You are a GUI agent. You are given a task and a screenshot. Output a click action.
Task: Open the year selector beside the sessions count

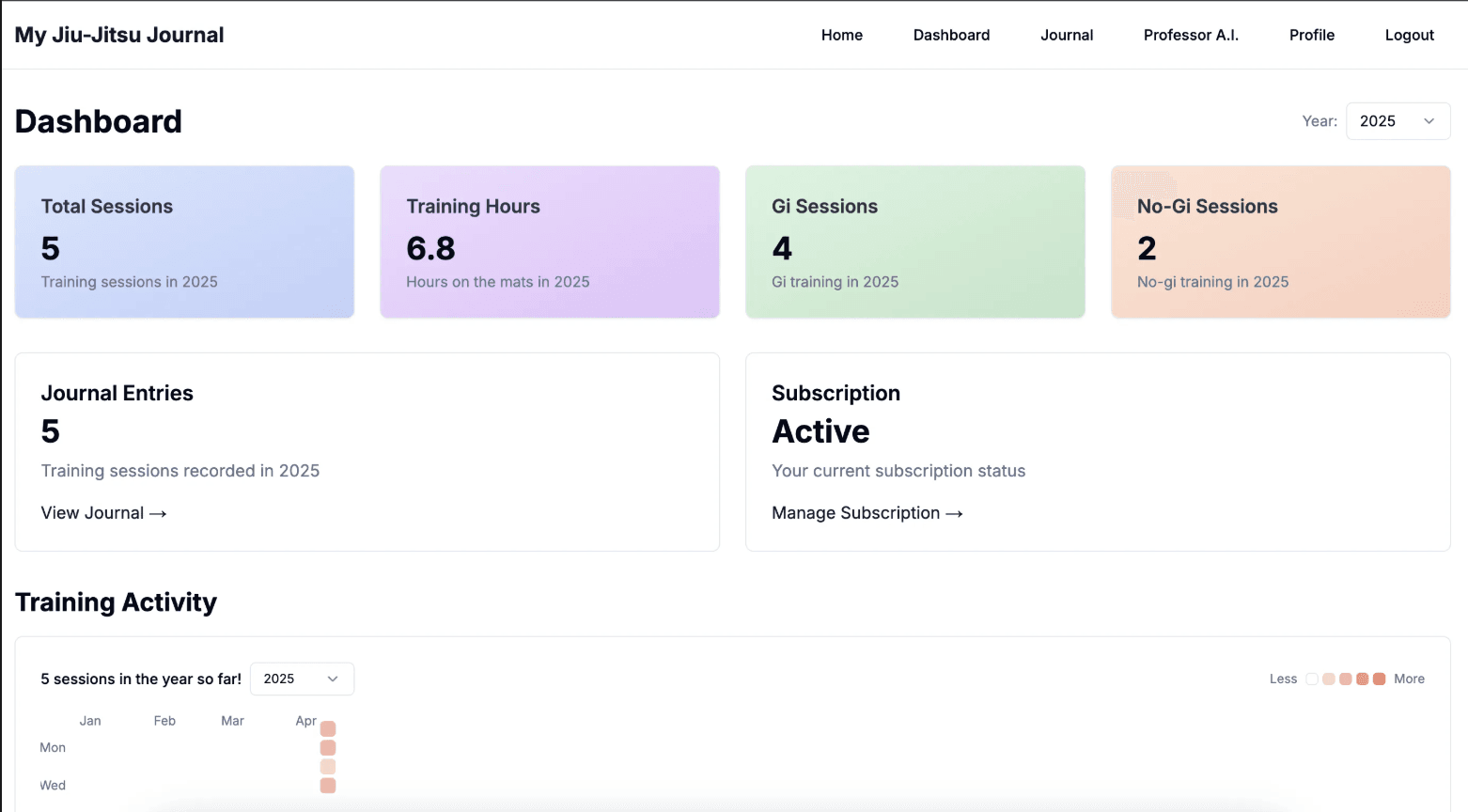pyautogui.click(x=302, y=679)
